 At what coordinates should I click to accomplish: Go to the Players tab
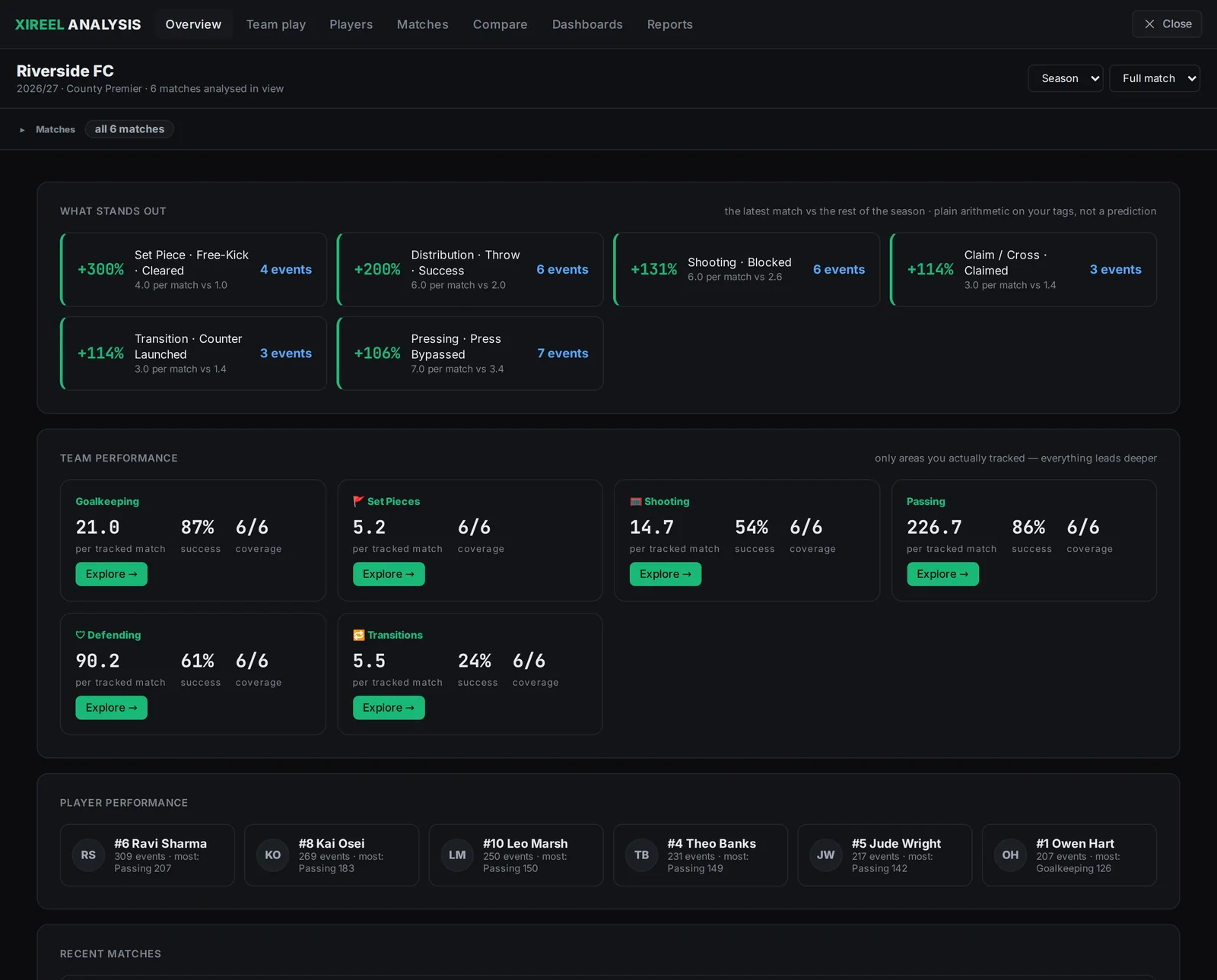[351, 24]
